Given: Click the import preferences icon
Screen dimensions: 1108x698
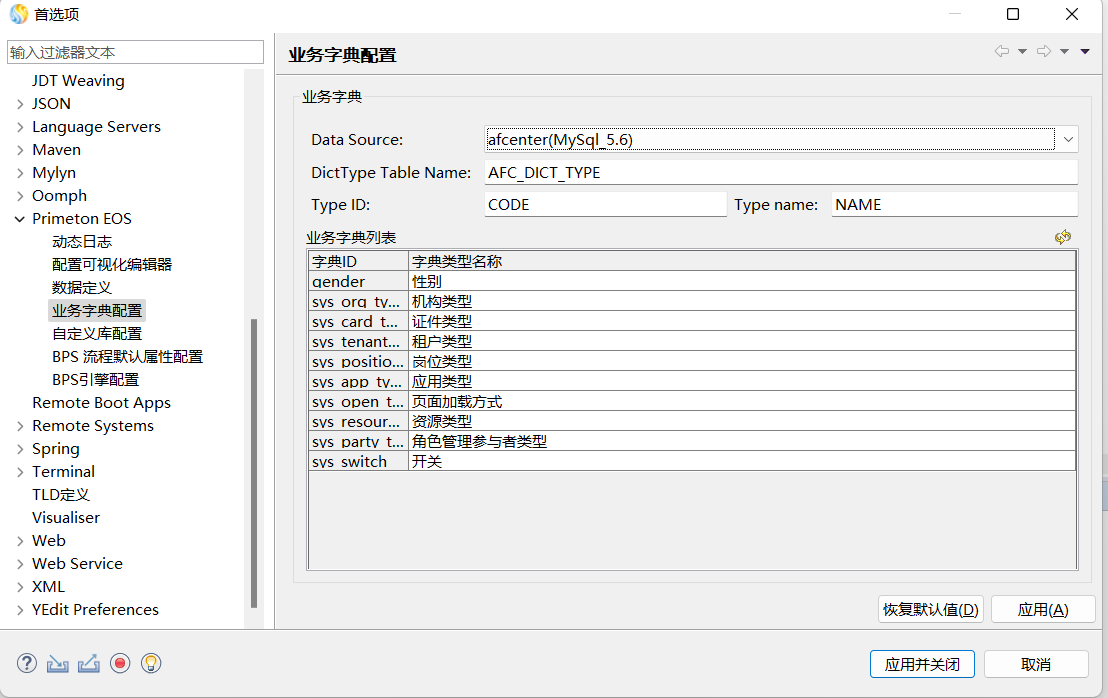Looking at the screenshot, I should coord(58,663).
